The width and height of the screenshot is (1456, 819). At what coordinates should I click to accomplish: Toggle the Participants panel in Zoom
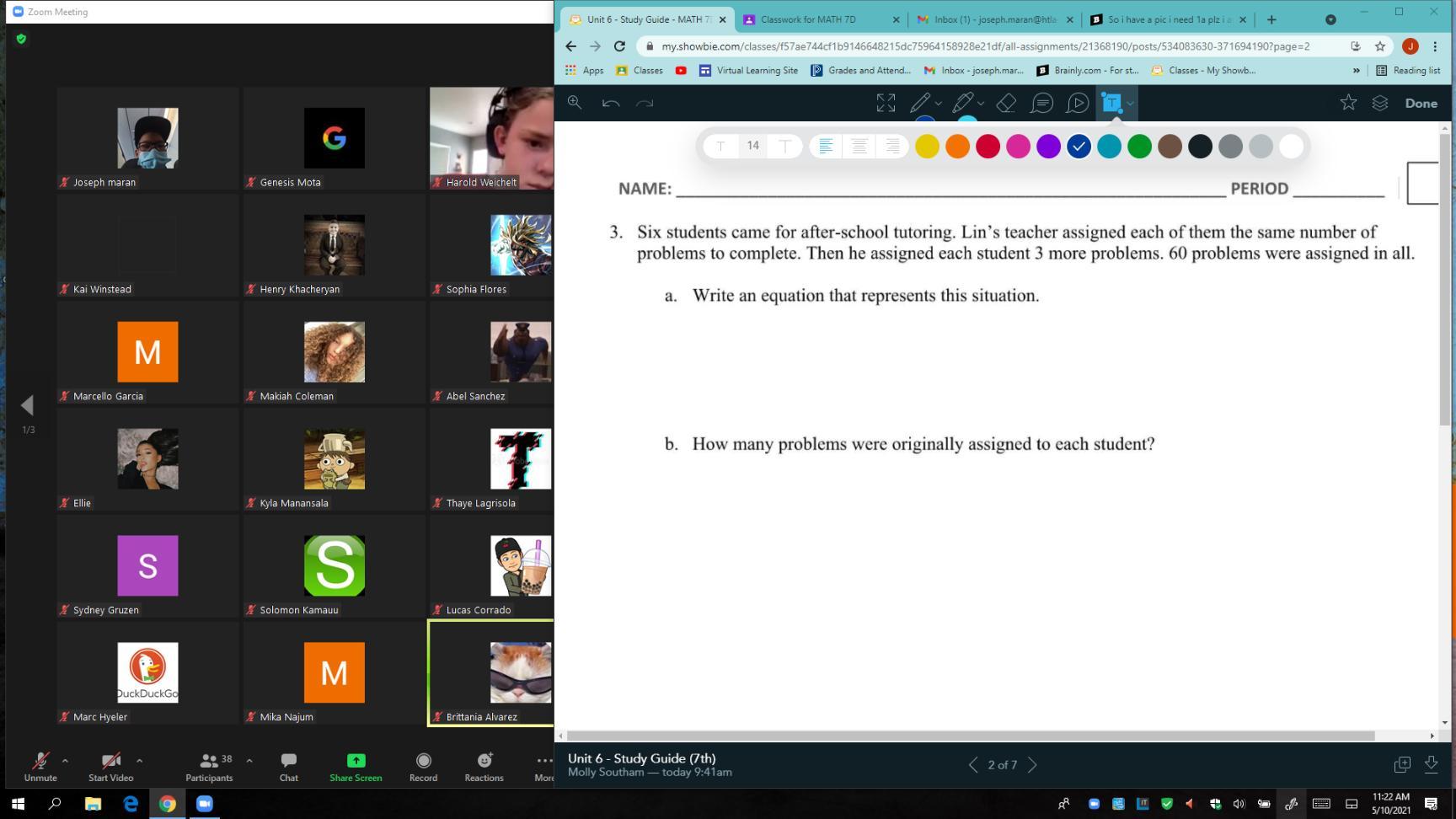209,767
